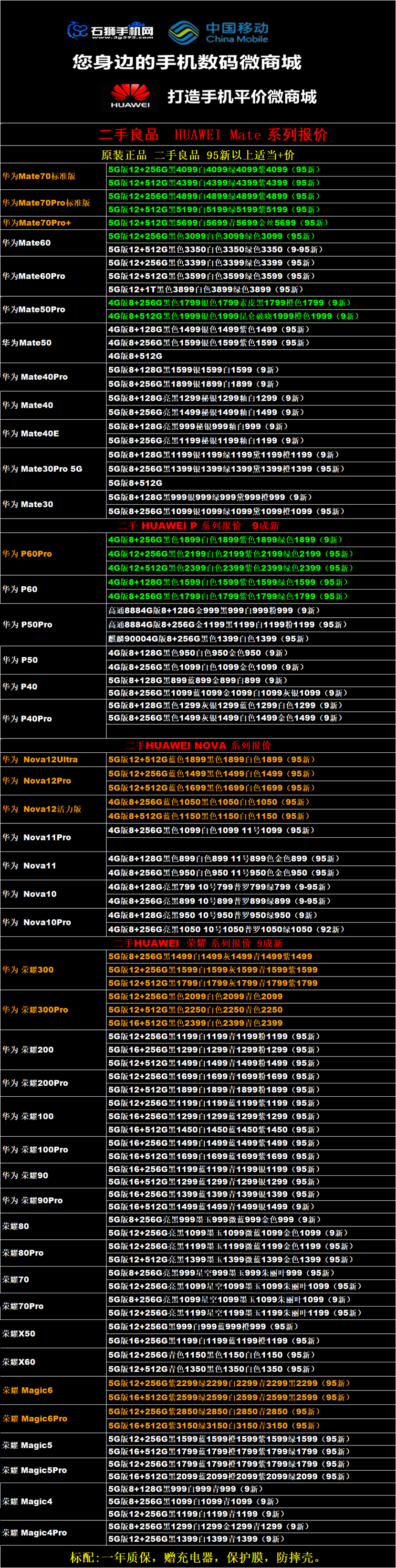Select the 打造手机平价微商城 slogan
The height and width of the screenshot is (1568, 396).
pos(242,97)
